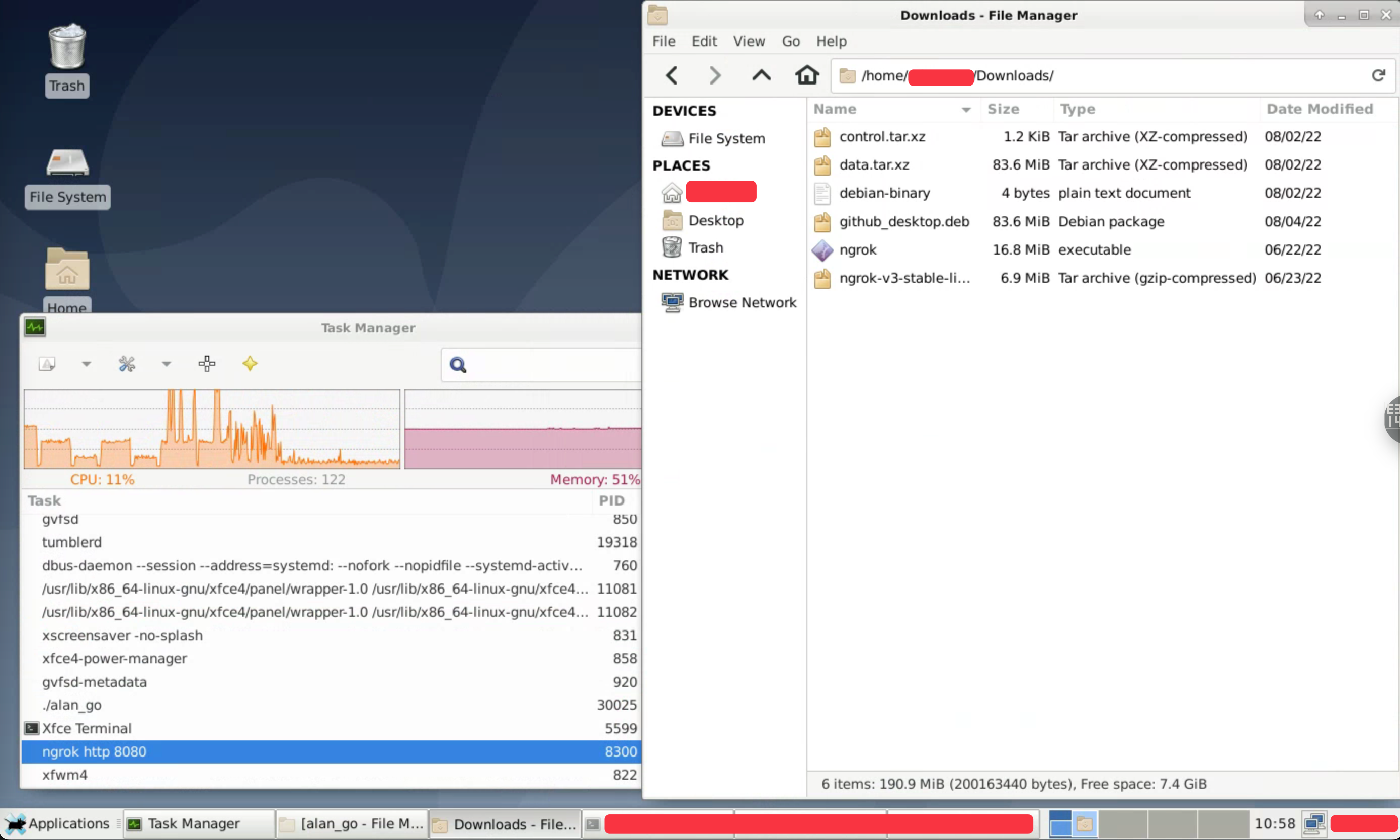Expand dropdown arrow beside settings tools icon
Viewport: 1400px width, 840px height.
[166, 364]
